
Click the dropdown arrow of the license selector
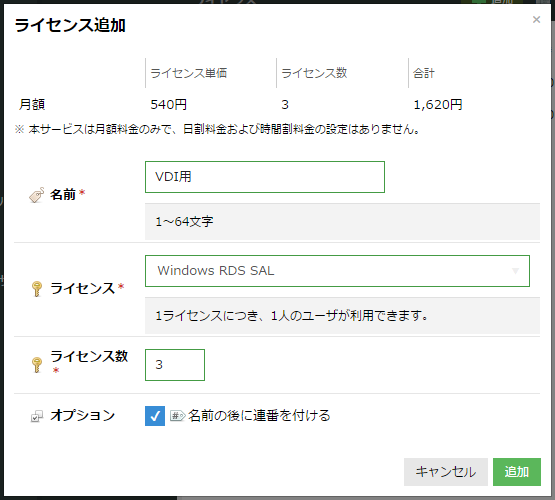pyautogui.click(x=515, y=271)
